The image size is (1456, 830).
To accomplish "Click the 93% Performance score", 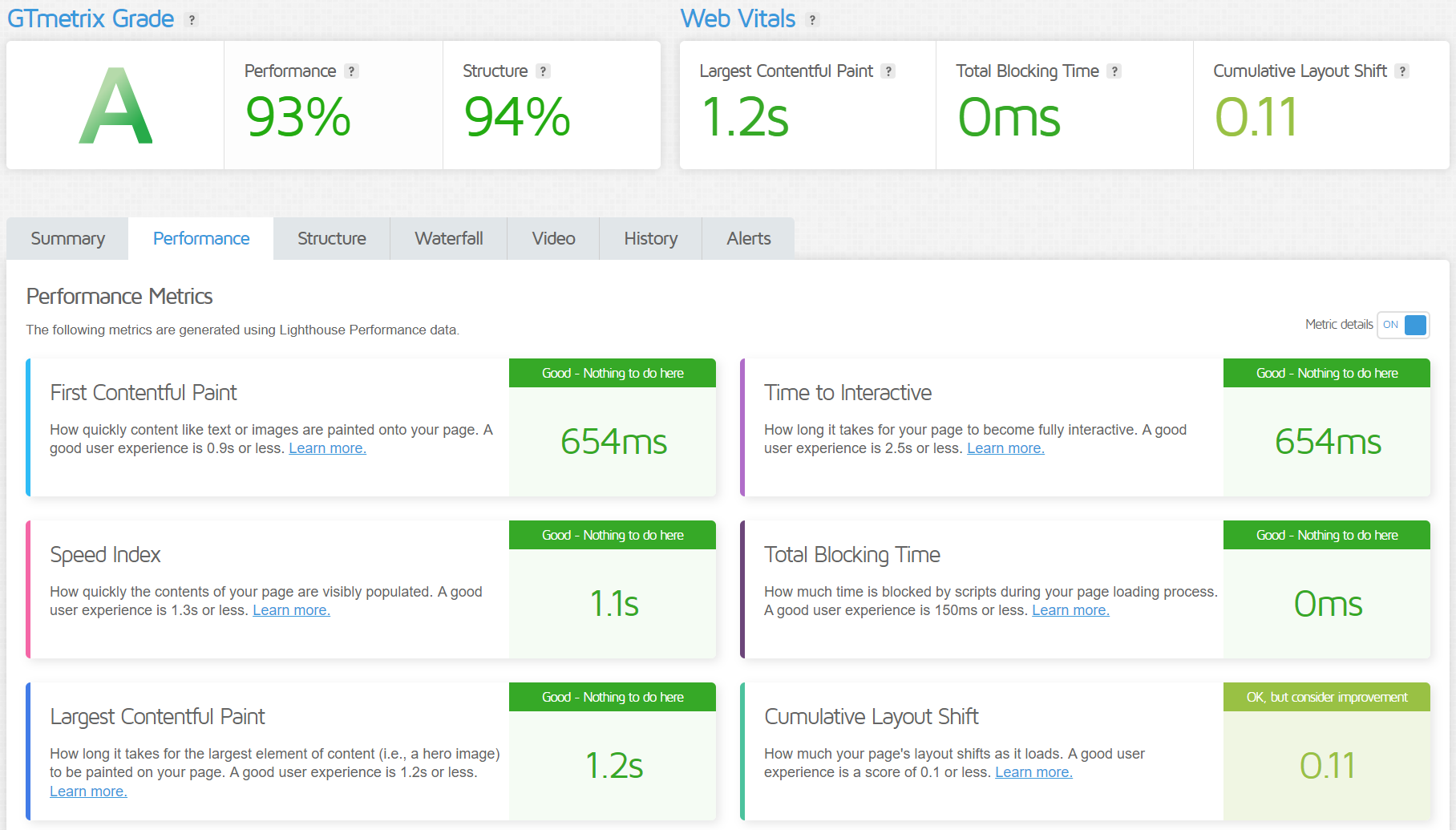I will click(x=298, y=117).
